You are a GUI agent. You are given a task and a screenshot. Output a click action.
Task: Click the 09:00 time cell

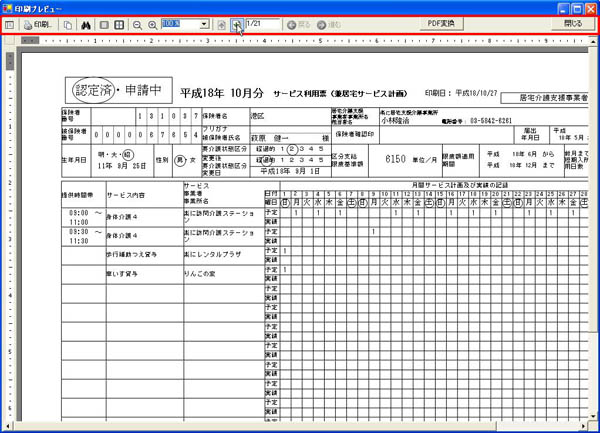tap(78, 213)
